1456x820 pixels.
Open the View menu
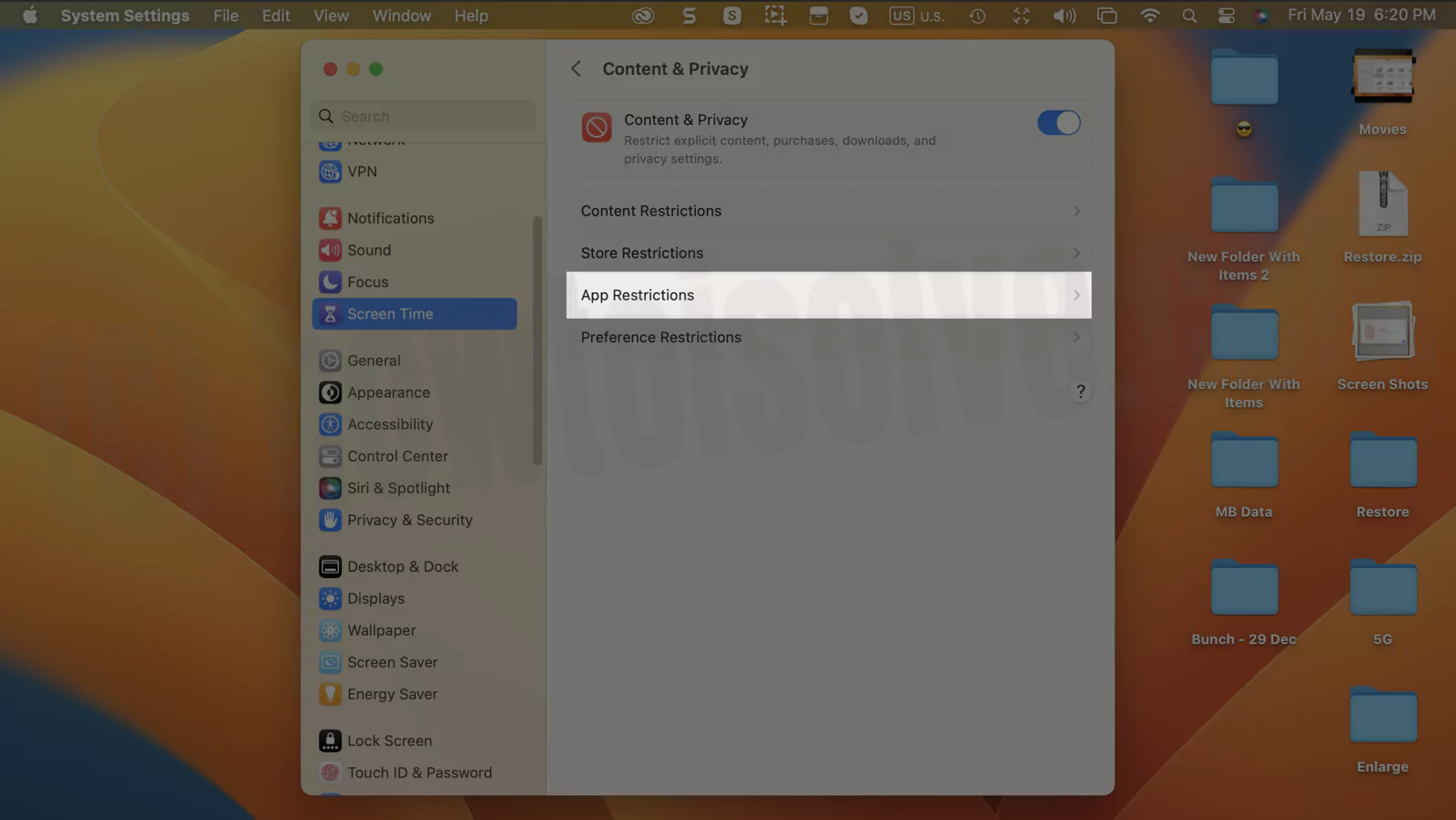pos(331,16)
